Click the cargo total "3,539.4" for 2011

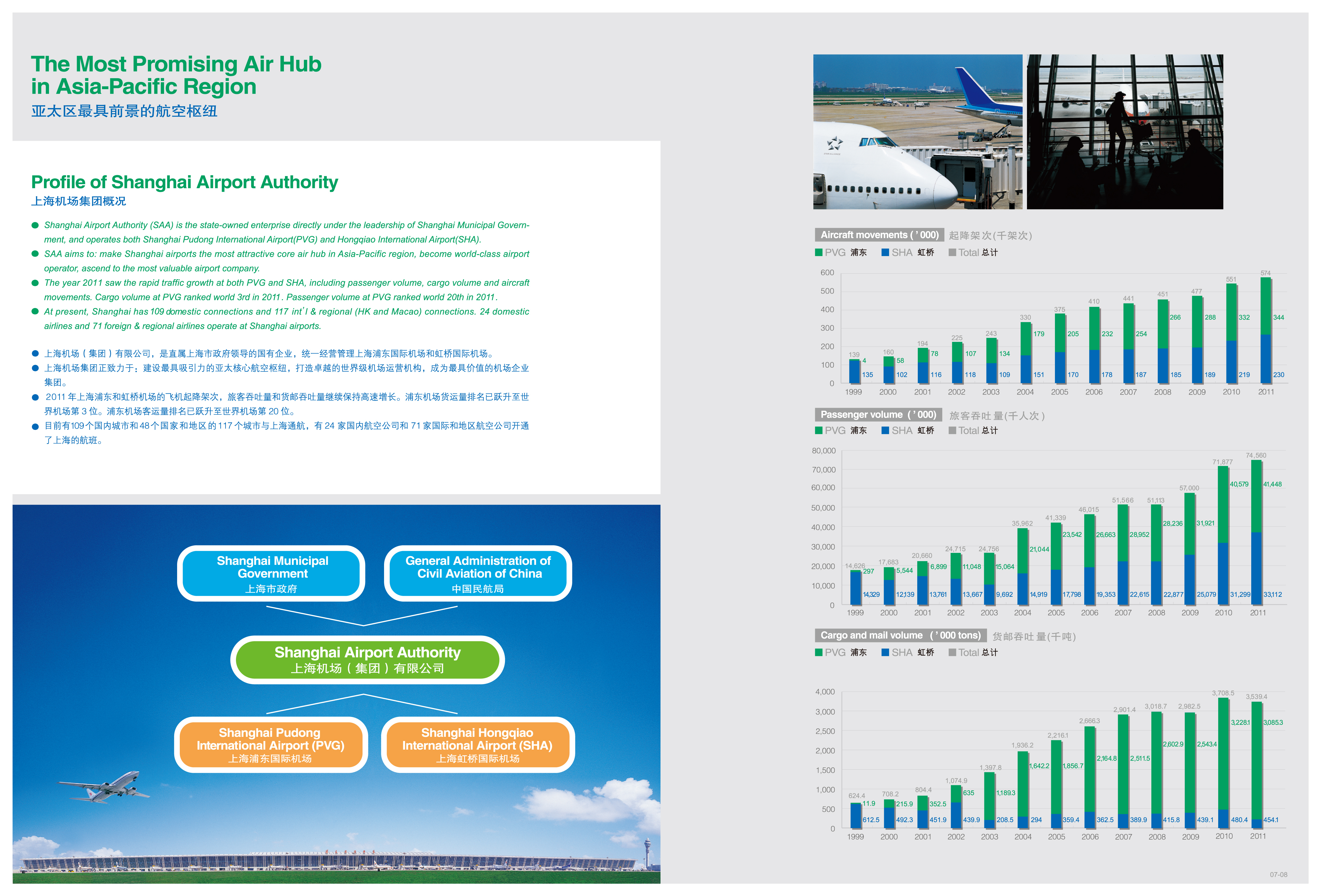tap(1256, 697)
